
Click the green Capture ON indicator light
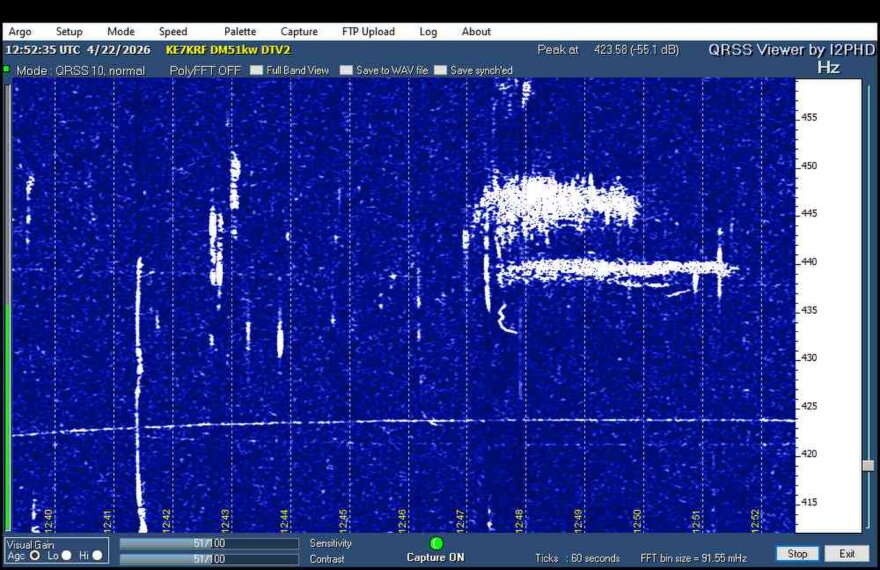(436, 543)
